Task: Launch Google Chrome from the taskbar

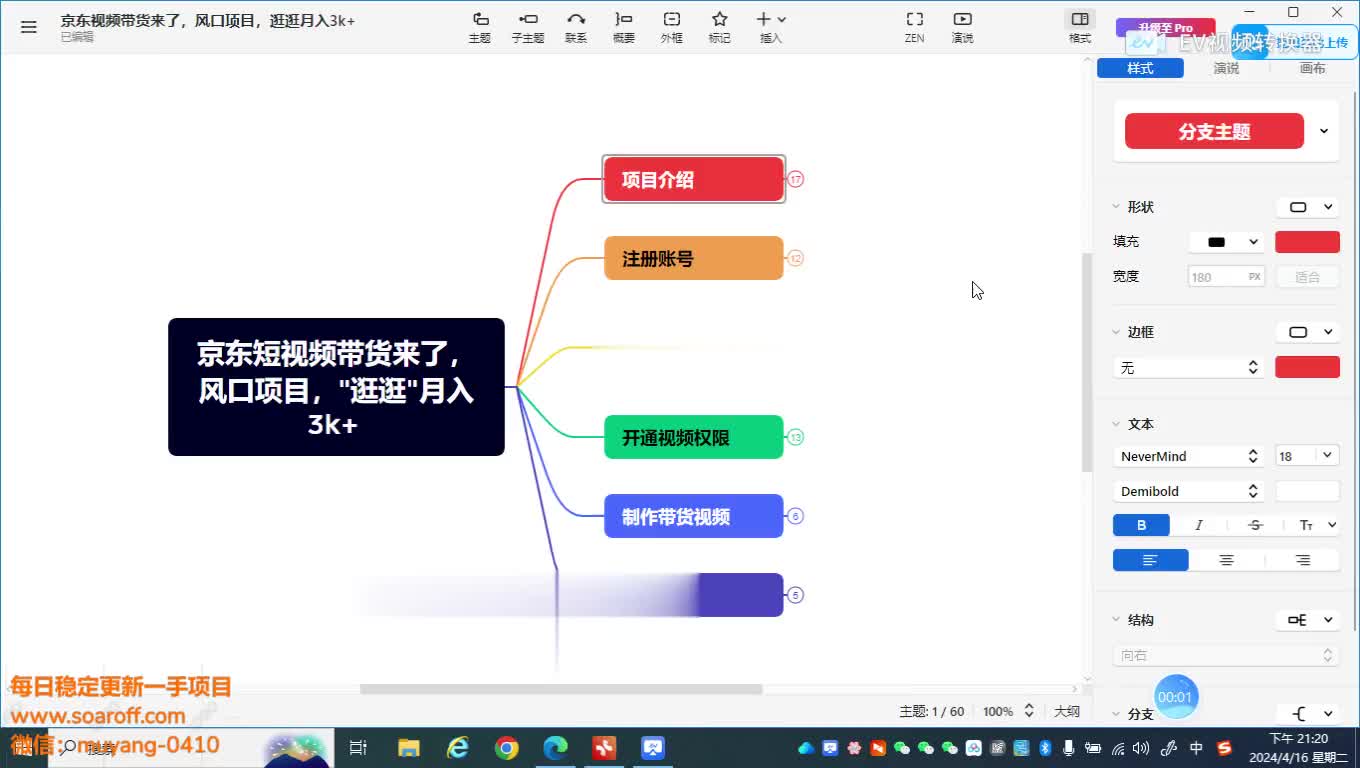Action: pos(507,748)
